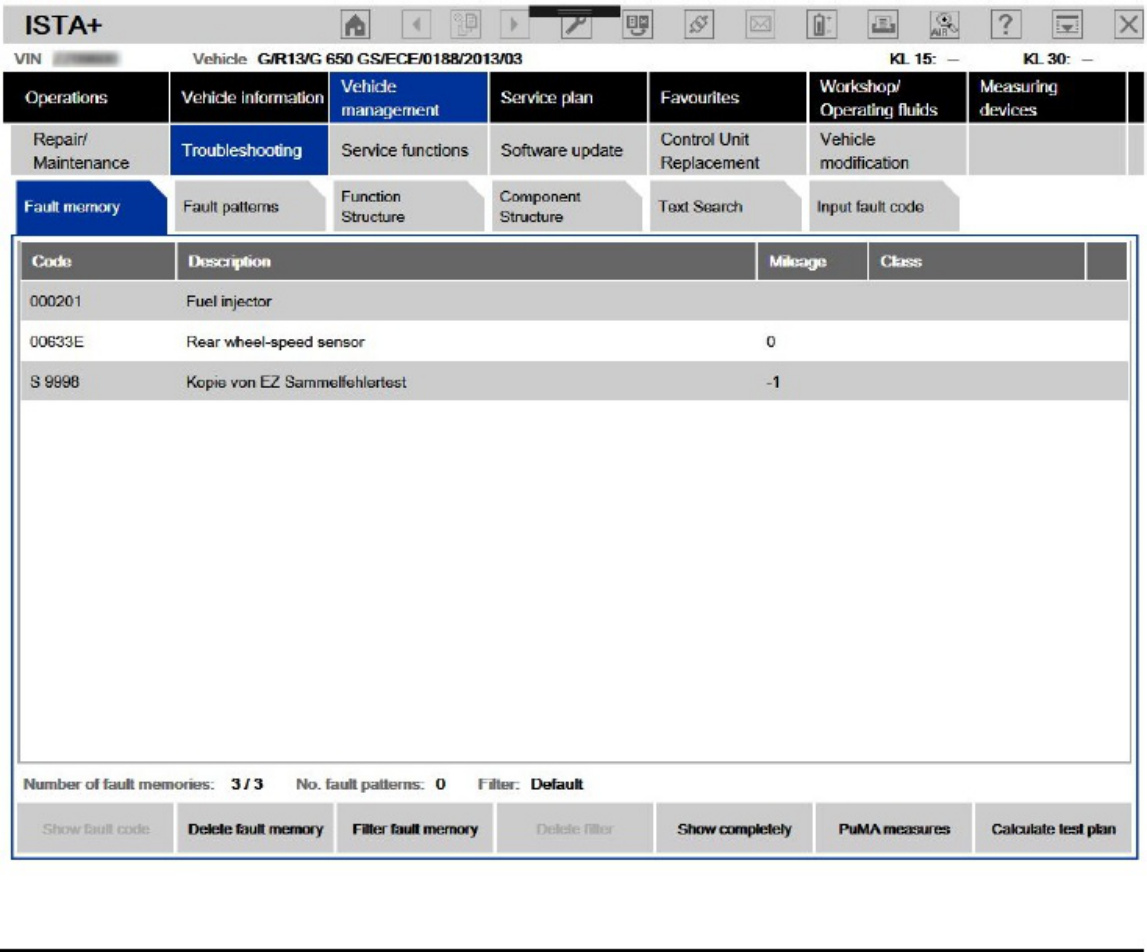The width and height of the screenshot is (1147, 952).
Task: Click the Delete filter button
Action: coord(574,829)
